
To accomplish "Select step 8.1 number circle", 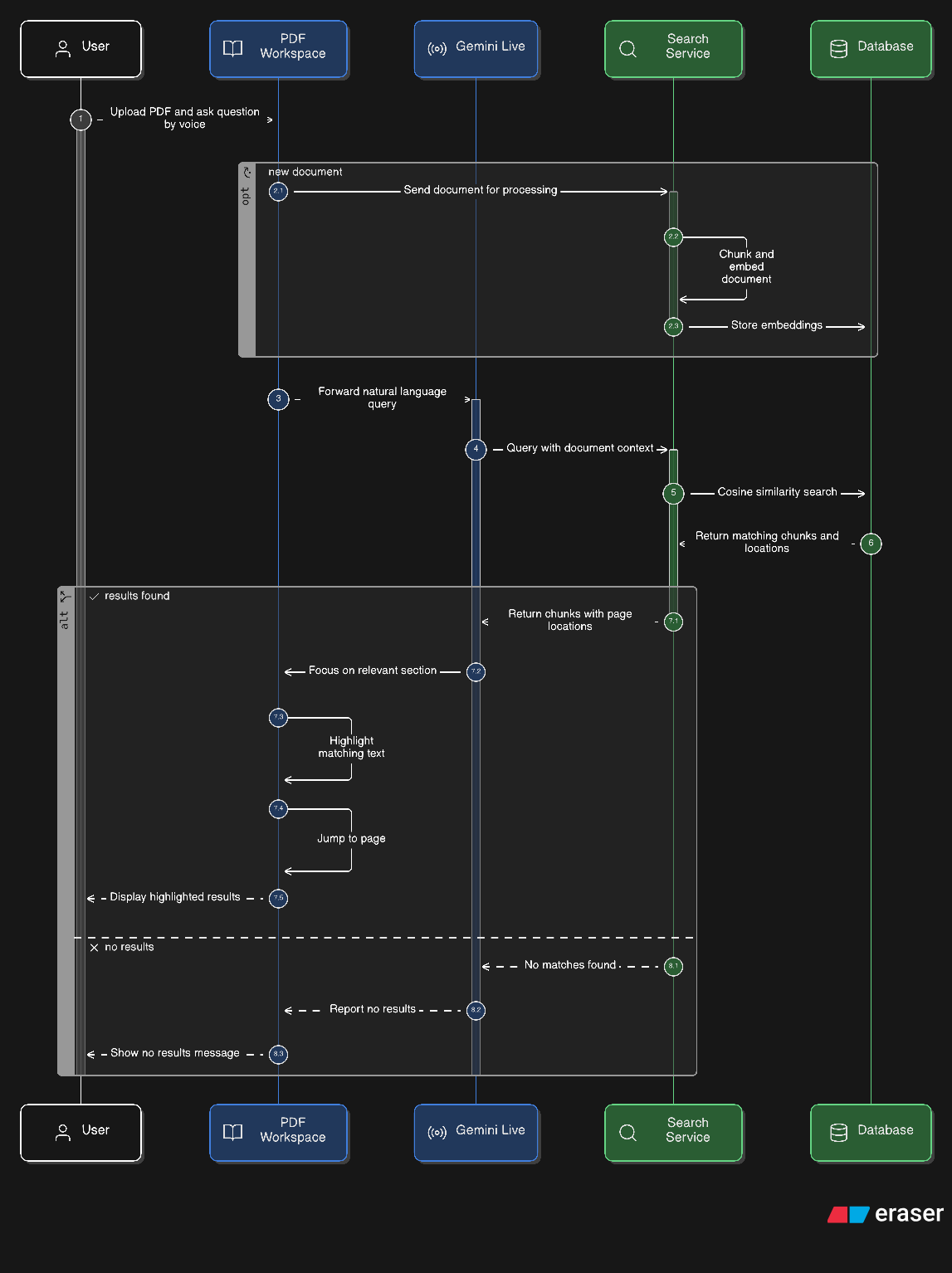I will click(x=673, y=966).
